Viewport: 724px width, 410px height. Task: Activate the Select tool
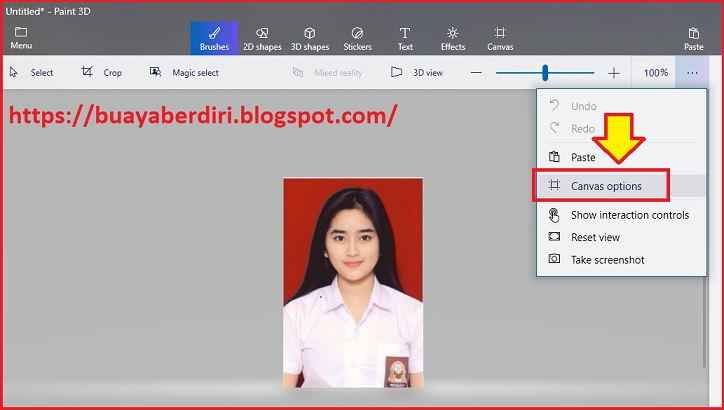[31, 72]
